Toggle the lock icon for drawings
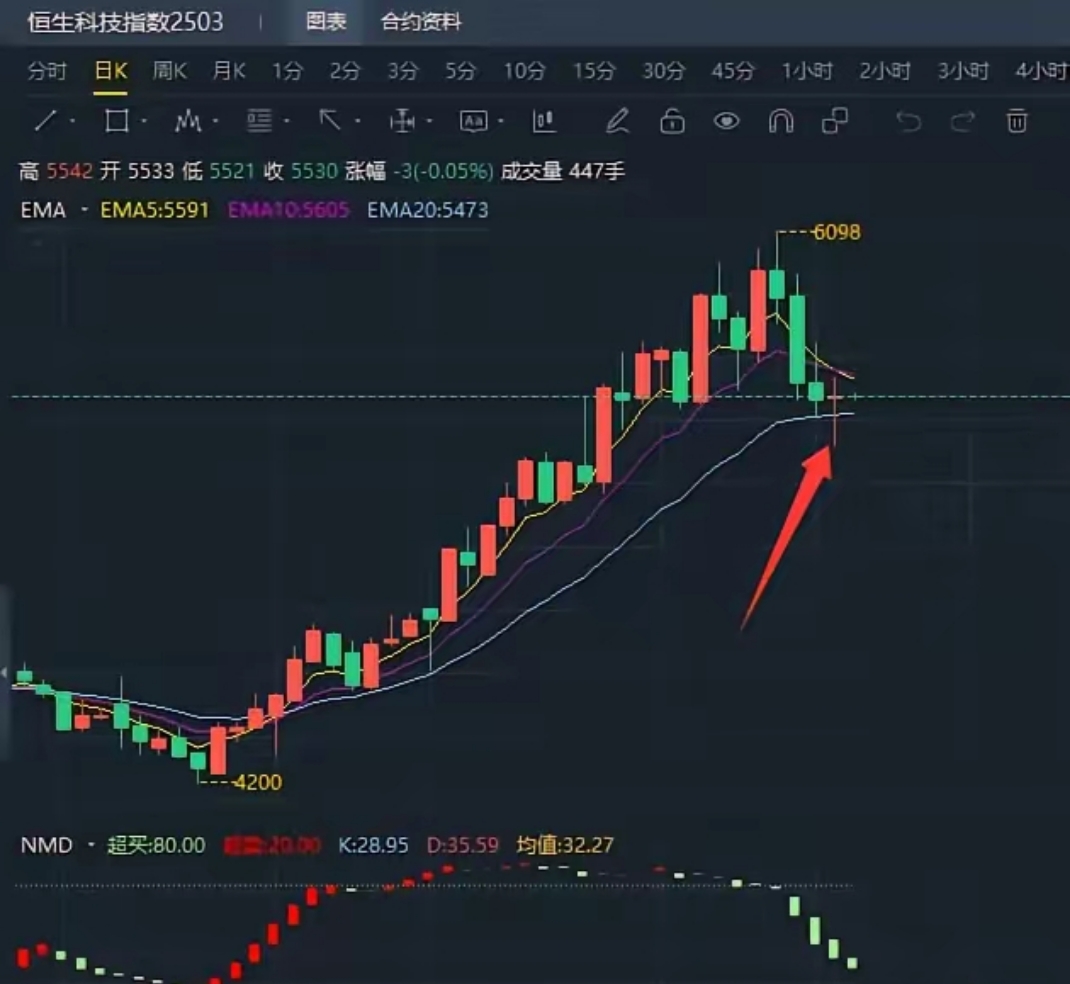 pos(672,121)
